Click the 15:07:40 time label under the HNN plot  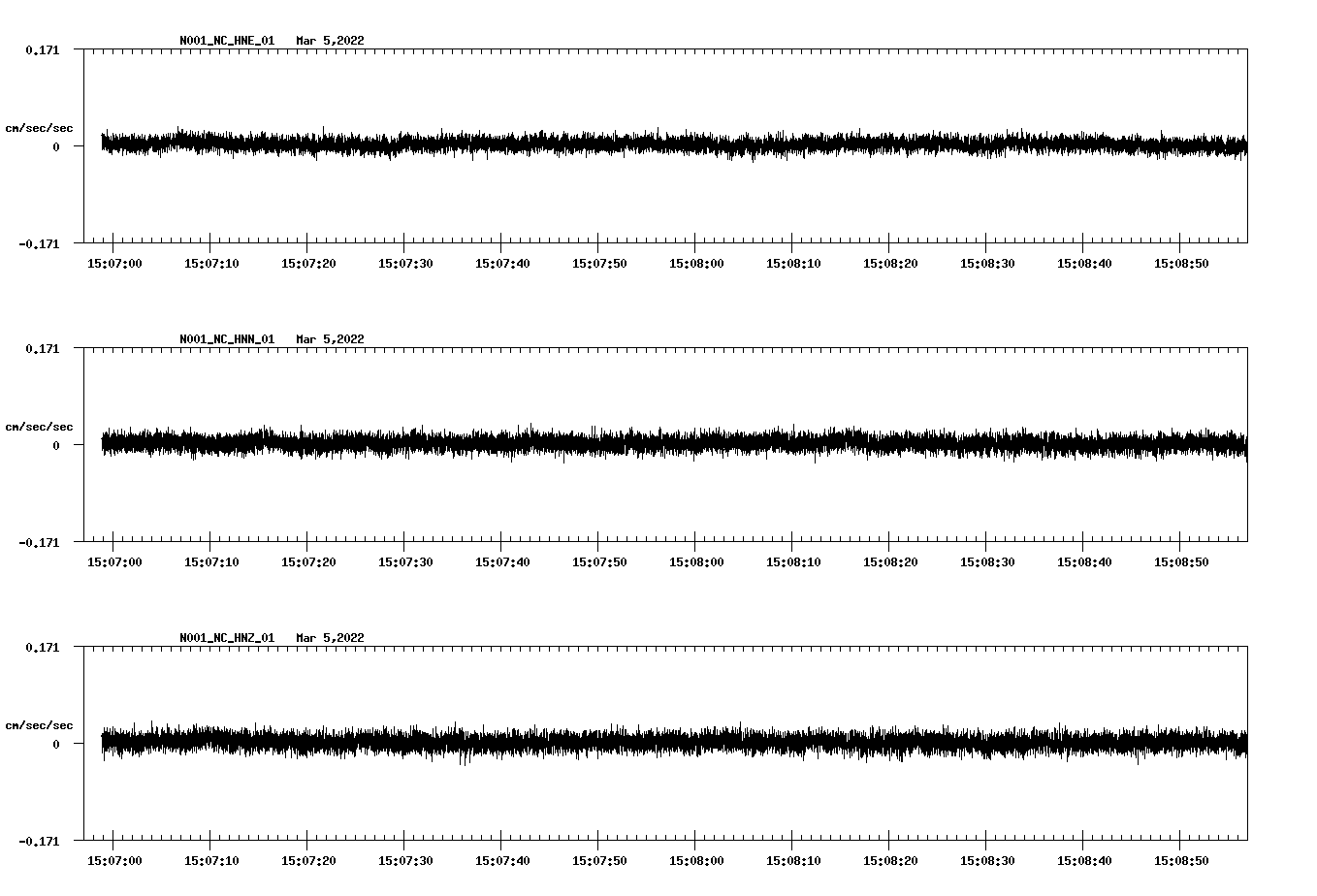click(502, 562)
